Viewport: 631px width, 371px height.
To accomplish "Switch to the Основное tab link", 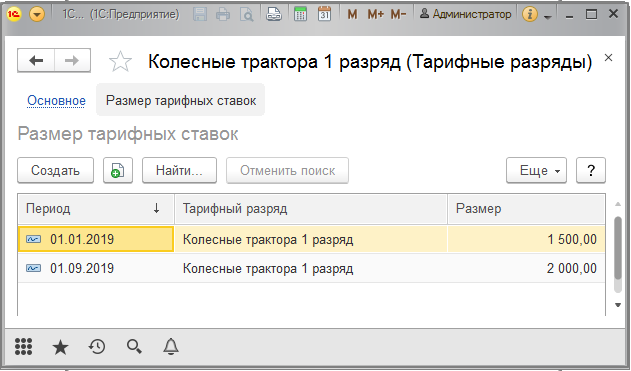I will click(56, 101).
